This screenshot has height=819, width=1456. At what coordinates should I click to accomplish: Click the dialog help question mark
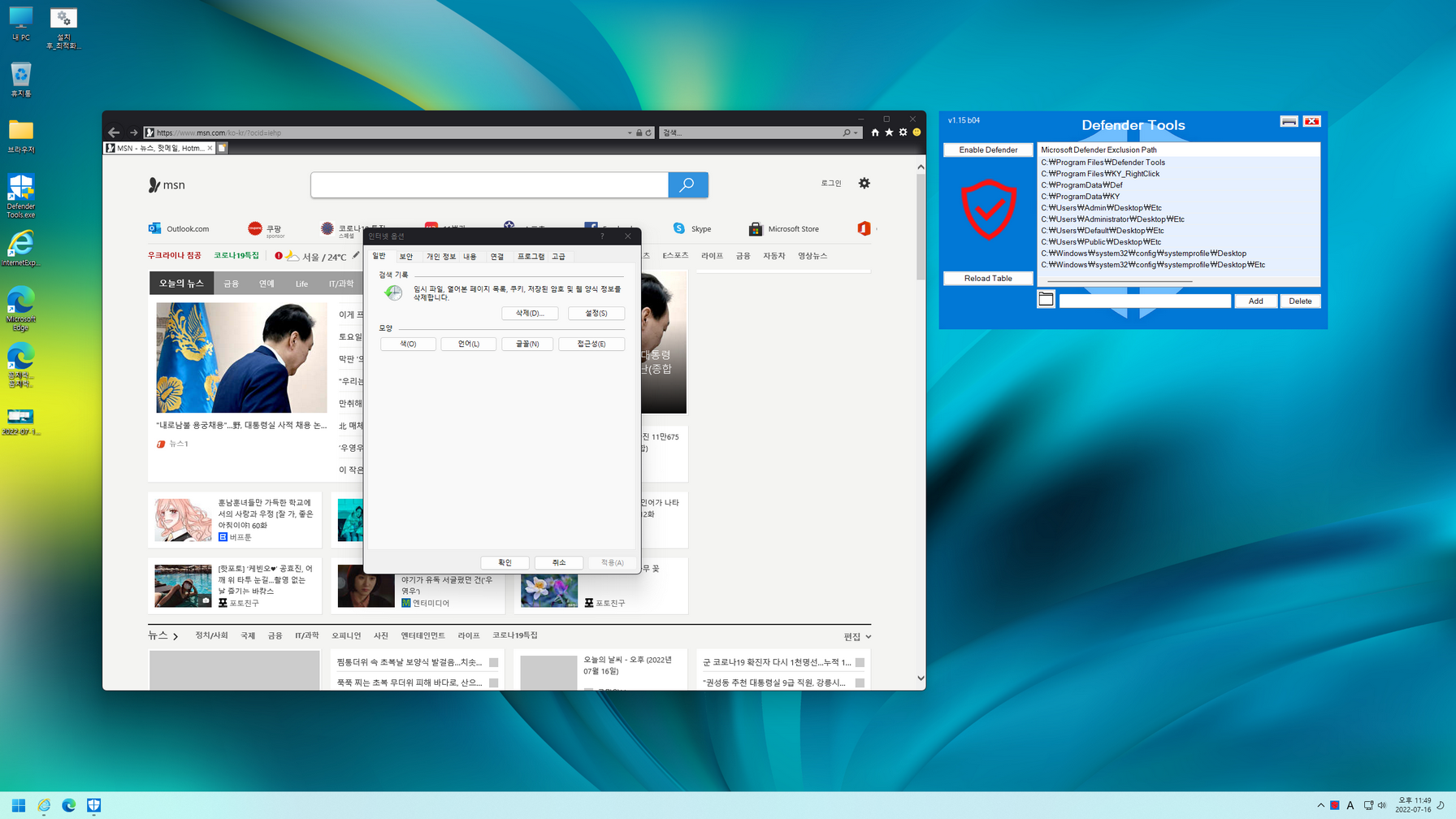coord(602,236)
